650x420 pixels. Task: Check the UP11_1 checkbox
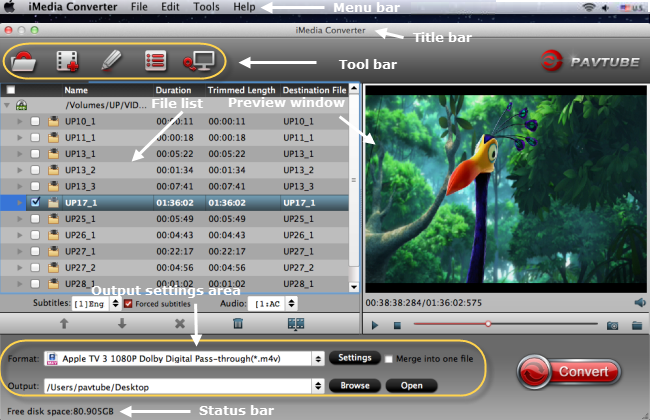click(35, 137)
